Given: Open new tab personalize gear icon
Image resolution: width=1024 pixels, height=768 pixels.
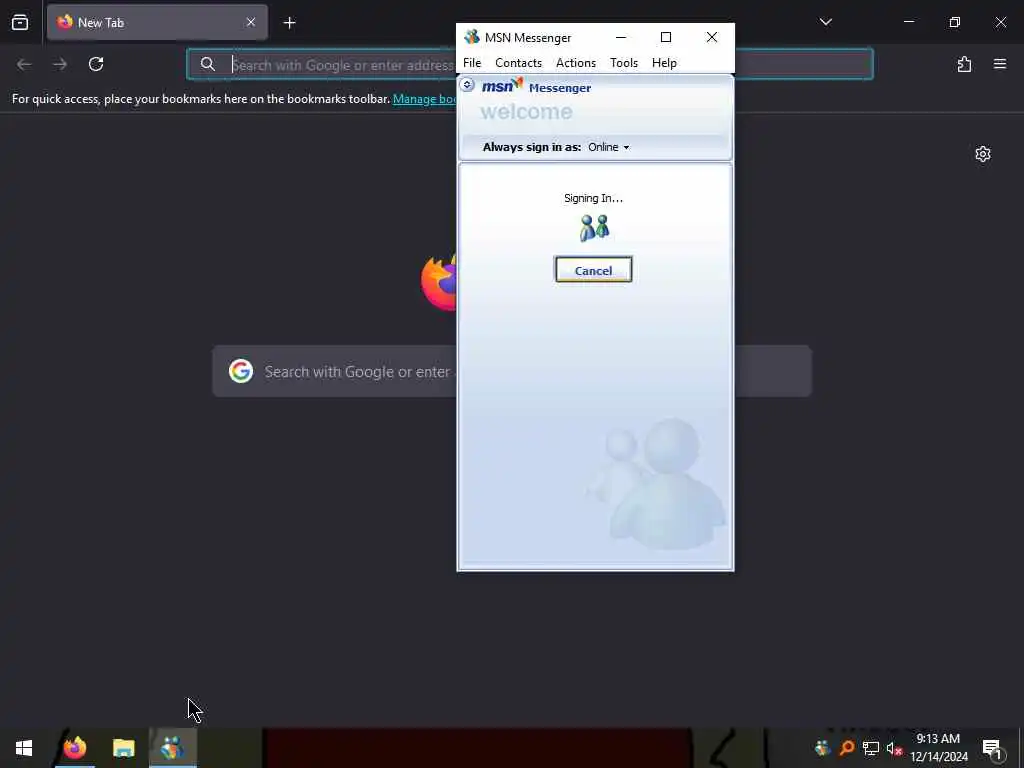Looking at the screenshot, I should pyautogui.click(x=983, y=154).
